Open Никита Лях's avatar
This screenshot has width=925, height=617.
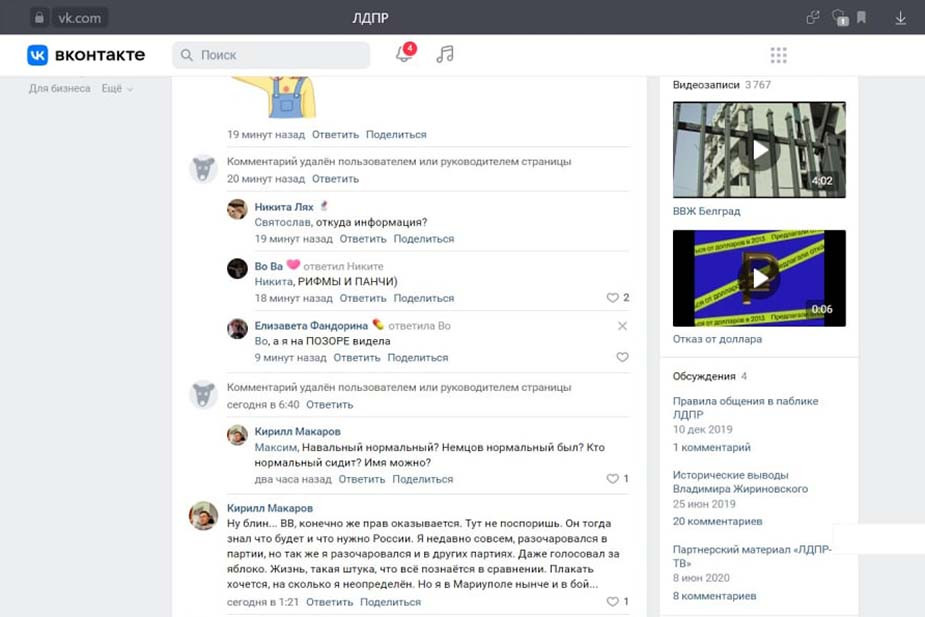click(237, 209)
